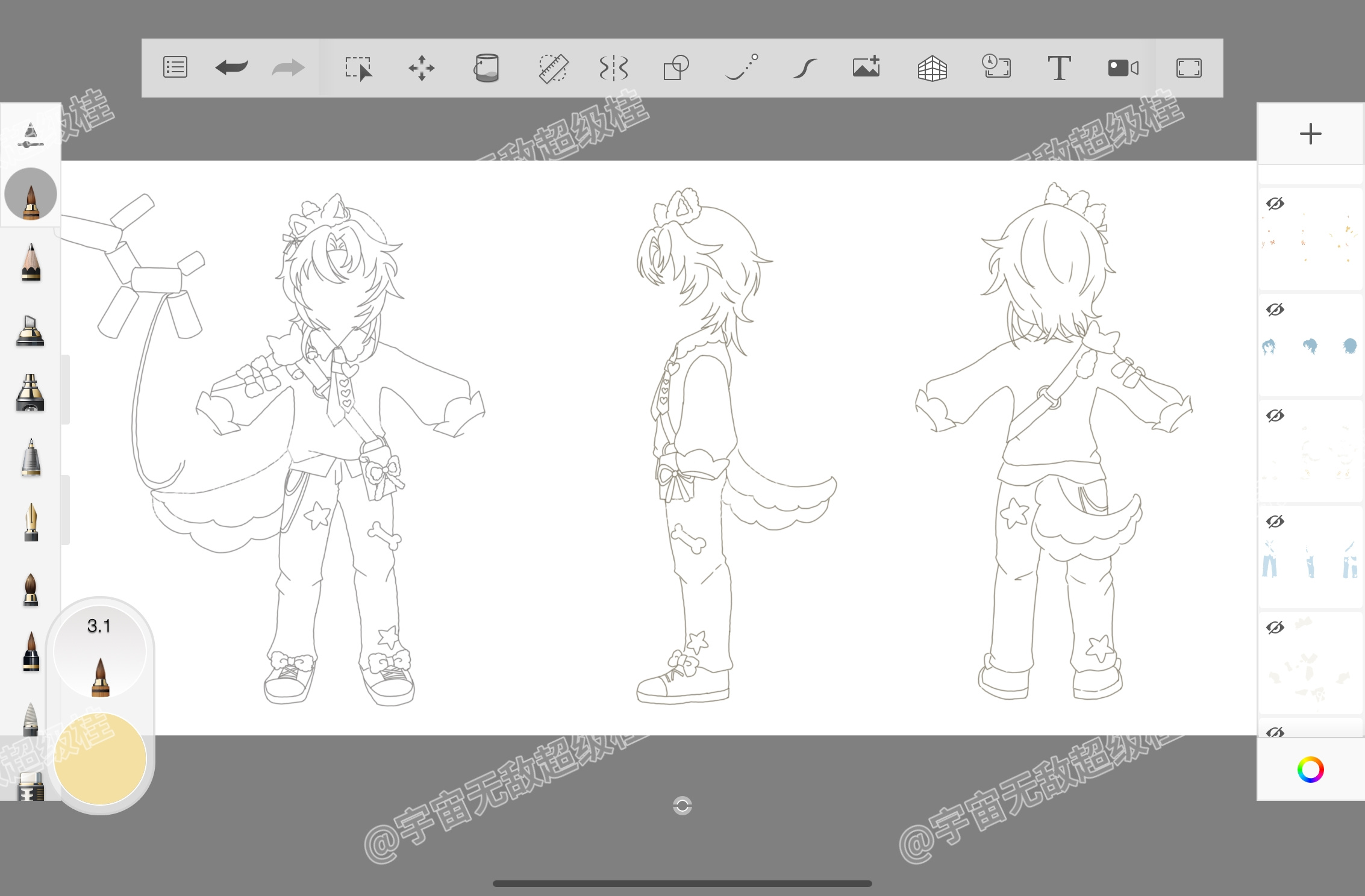Select the pencil brush in the palette
This screenshot has height=896, width=1365.
pyautogui.click(x=31, y=262)
